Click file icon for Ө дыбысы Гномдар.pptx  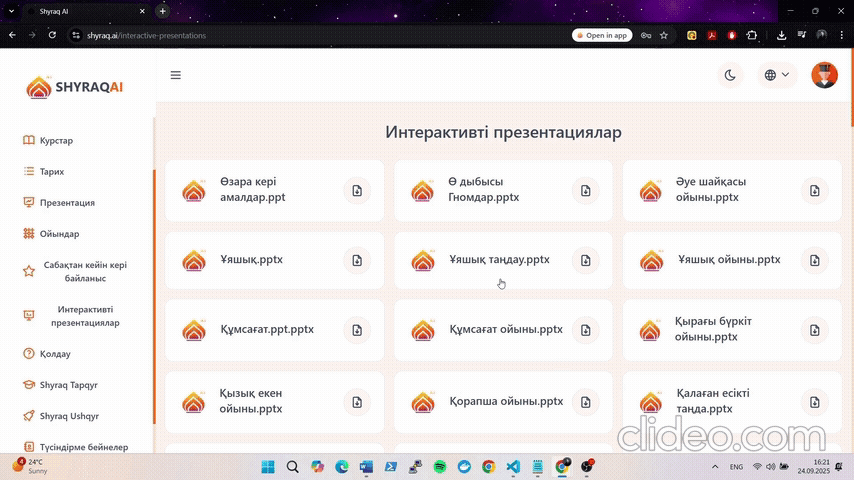pyautogui.click(x=586, y=190)
